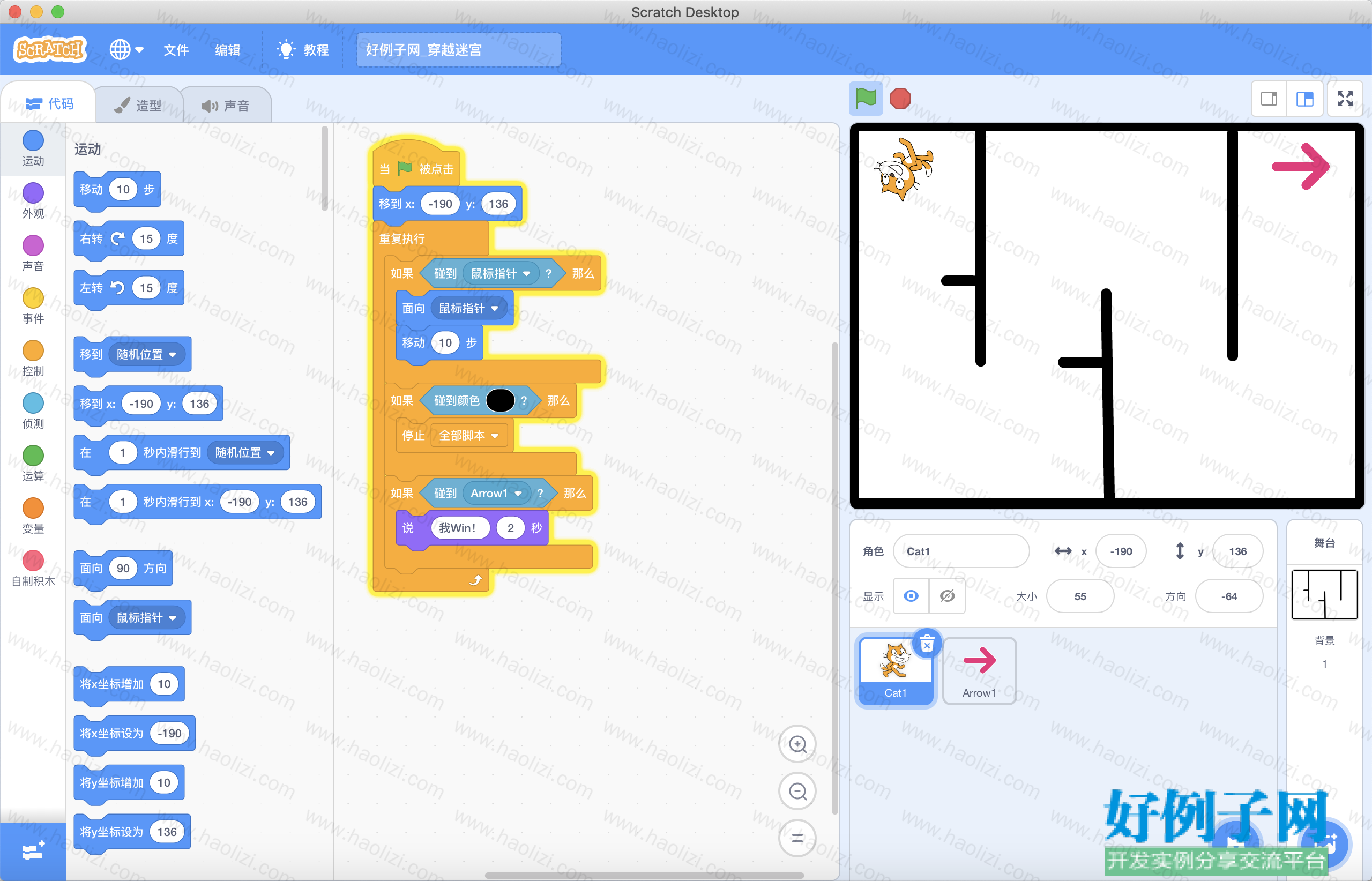Image resolution: width=1372 pixels, height=881 pixels.
Task: Open the language globe menu
Action: point(126,50)
